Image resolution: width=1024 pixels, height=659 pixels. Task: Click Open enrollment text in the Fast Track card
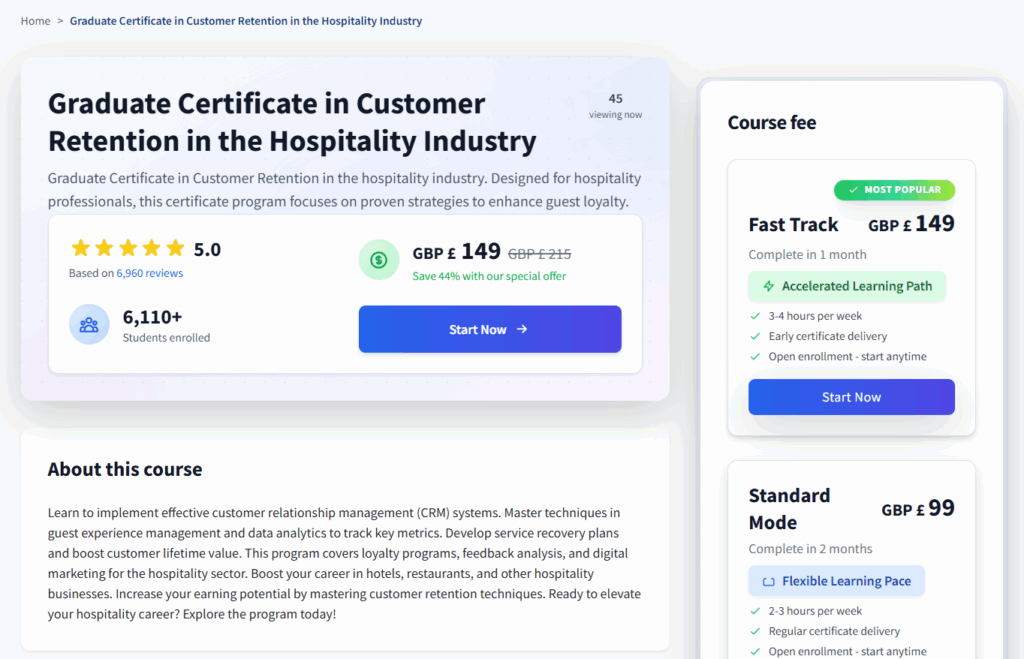[847, 357]
